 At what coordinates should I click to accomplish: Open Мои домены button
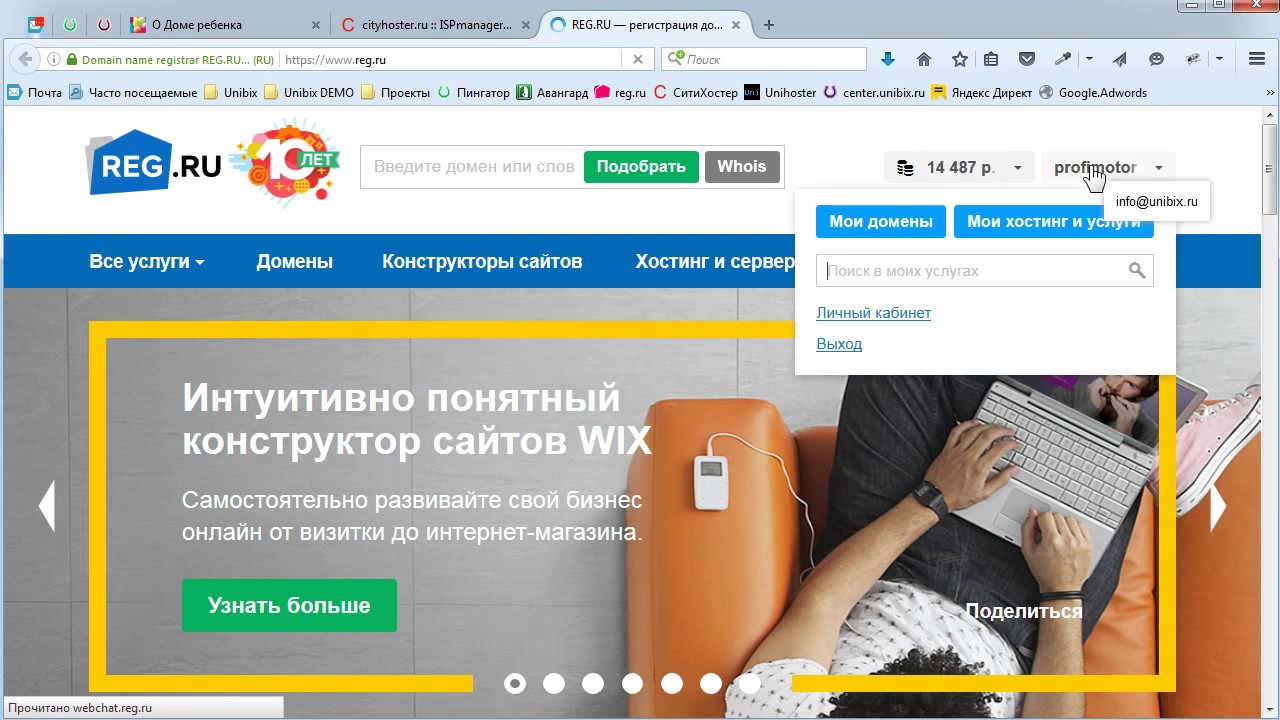[881, 222]
